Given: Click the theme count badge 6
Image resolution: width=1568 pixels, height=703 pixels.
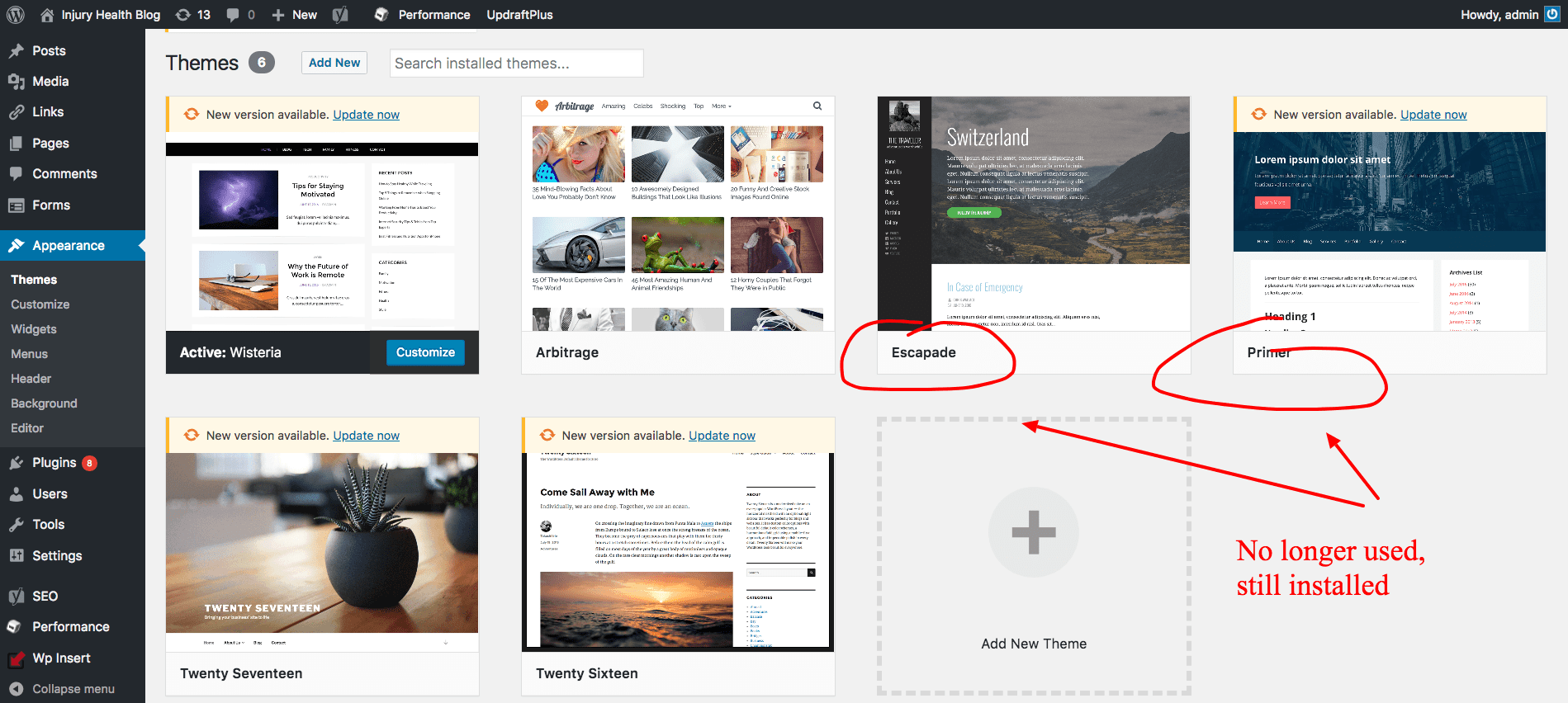Looking at the screenshot, I should [262, 63].
